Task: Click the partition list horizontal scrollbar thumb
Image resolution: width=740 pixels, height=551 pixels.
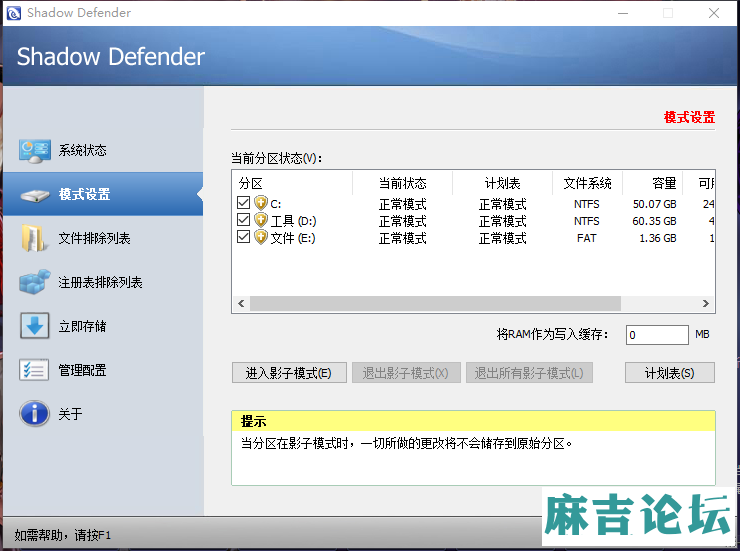Action: [435, 303]
